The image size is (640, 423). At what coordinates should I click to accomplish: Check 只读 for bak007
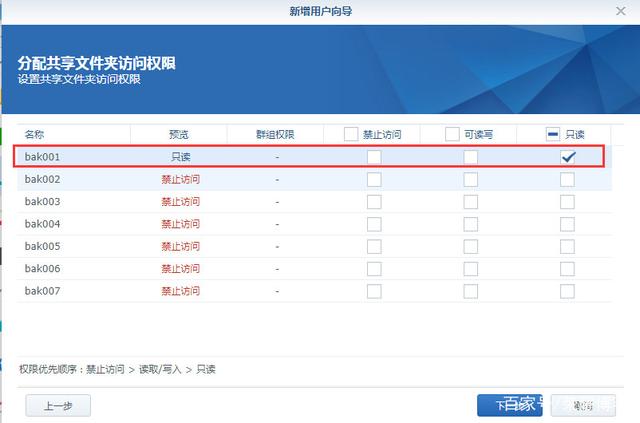coord(567,291)
